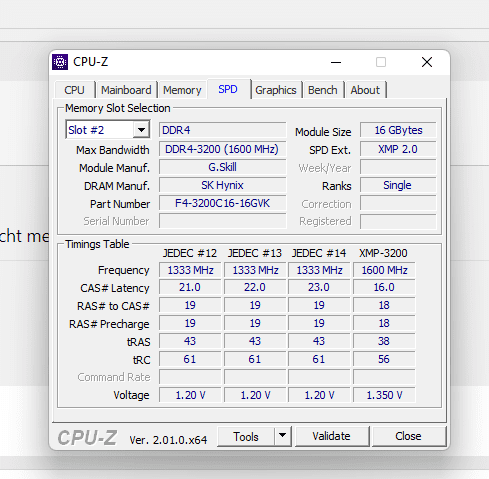Click the SK Hynix DRAM manufacturer value

[x=222, y=185]
